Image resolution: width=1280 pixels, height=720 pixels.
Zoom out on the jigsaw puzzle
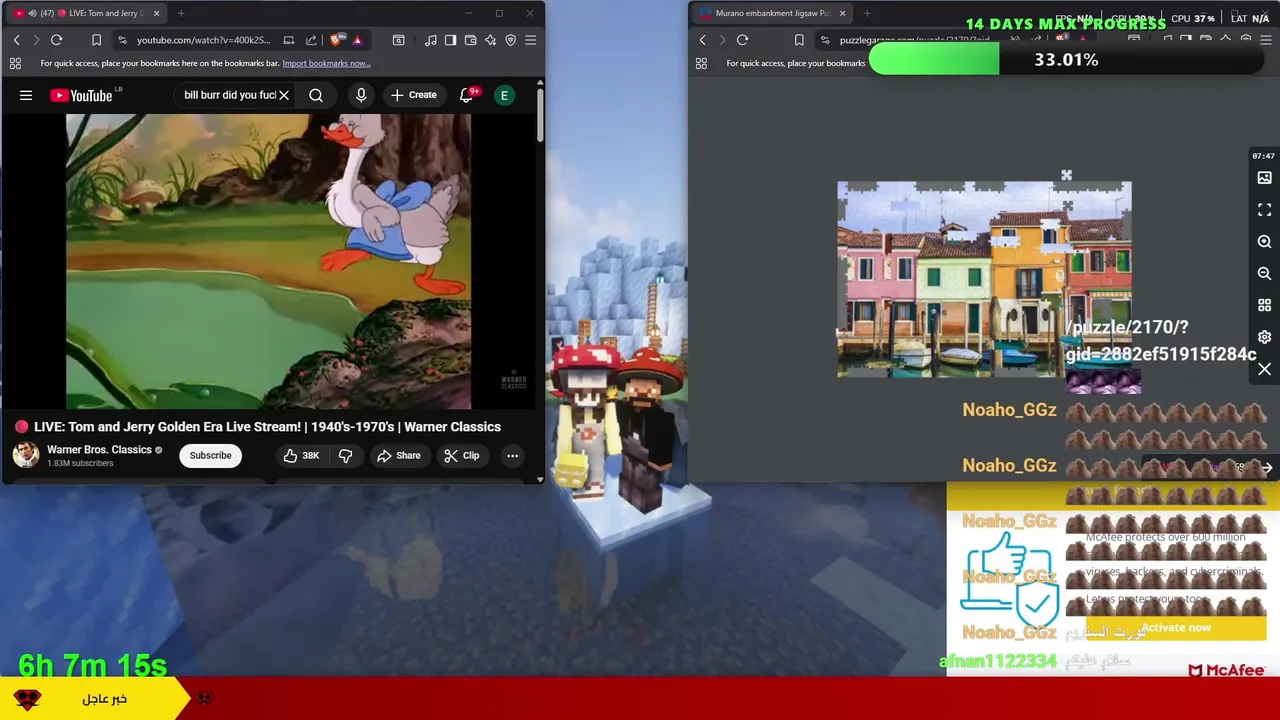click(1264, 273)
